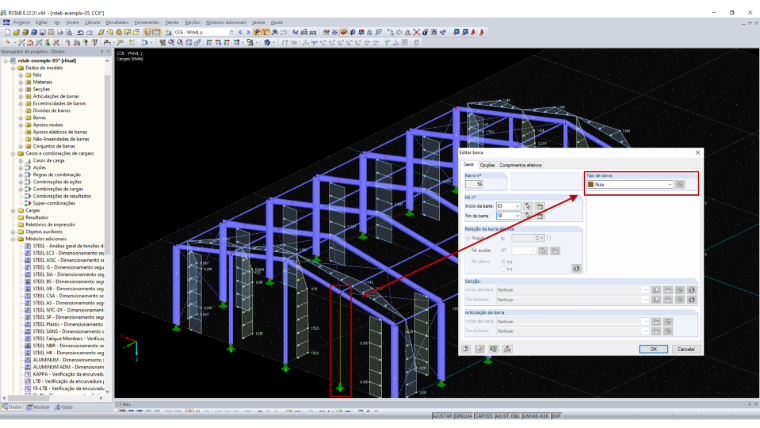
Task: Open the Módulos adicionais menu
Action: pyautogui.click(x=226, y=22)
